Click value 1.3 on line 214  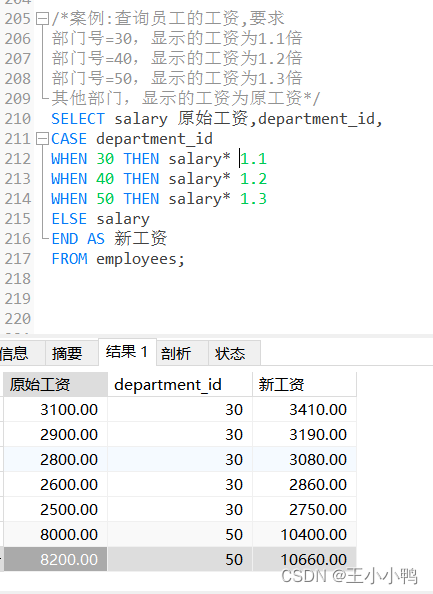click(x=253, y=199)
